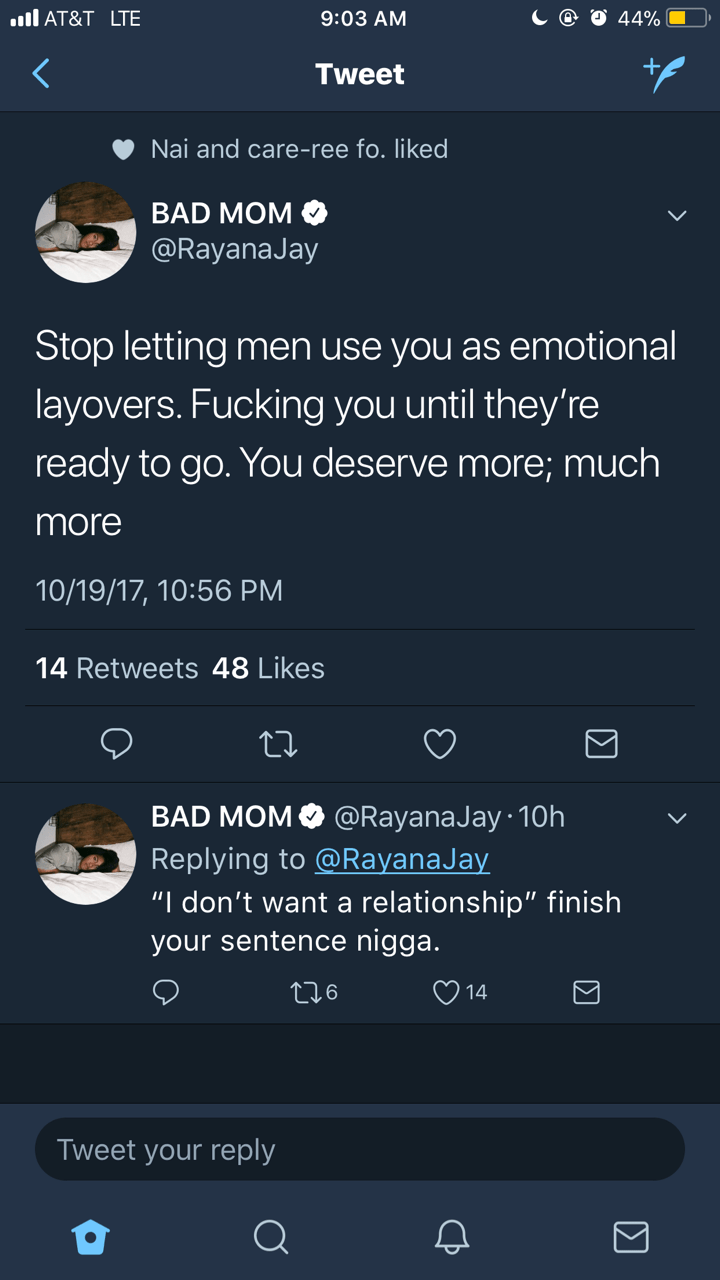Switch to the Notifications tab
Image resolution: width=720 pixels, height=1280 pixels.
pos(451,1237)
